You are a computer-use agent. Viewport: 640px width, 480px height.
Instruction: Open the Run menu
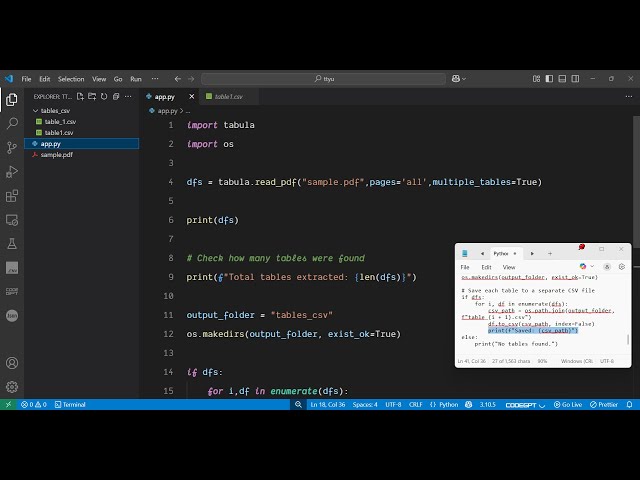136,79
